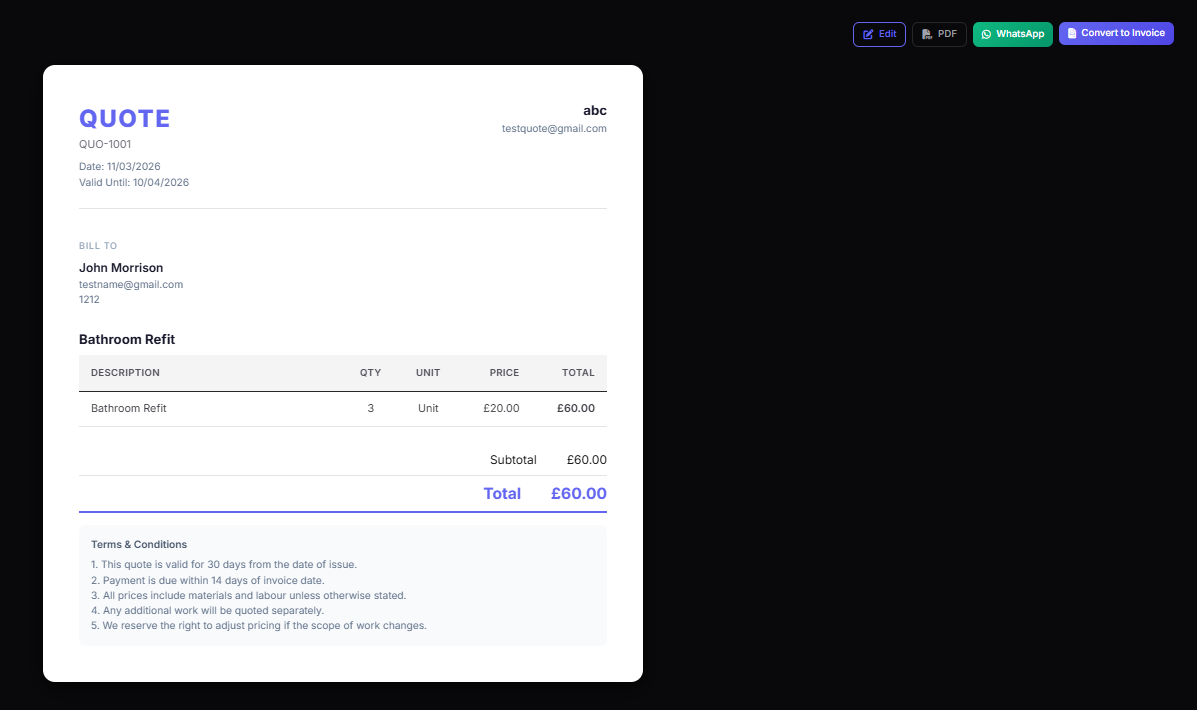Click the WhatsApp logo icon

pos(986,34)
